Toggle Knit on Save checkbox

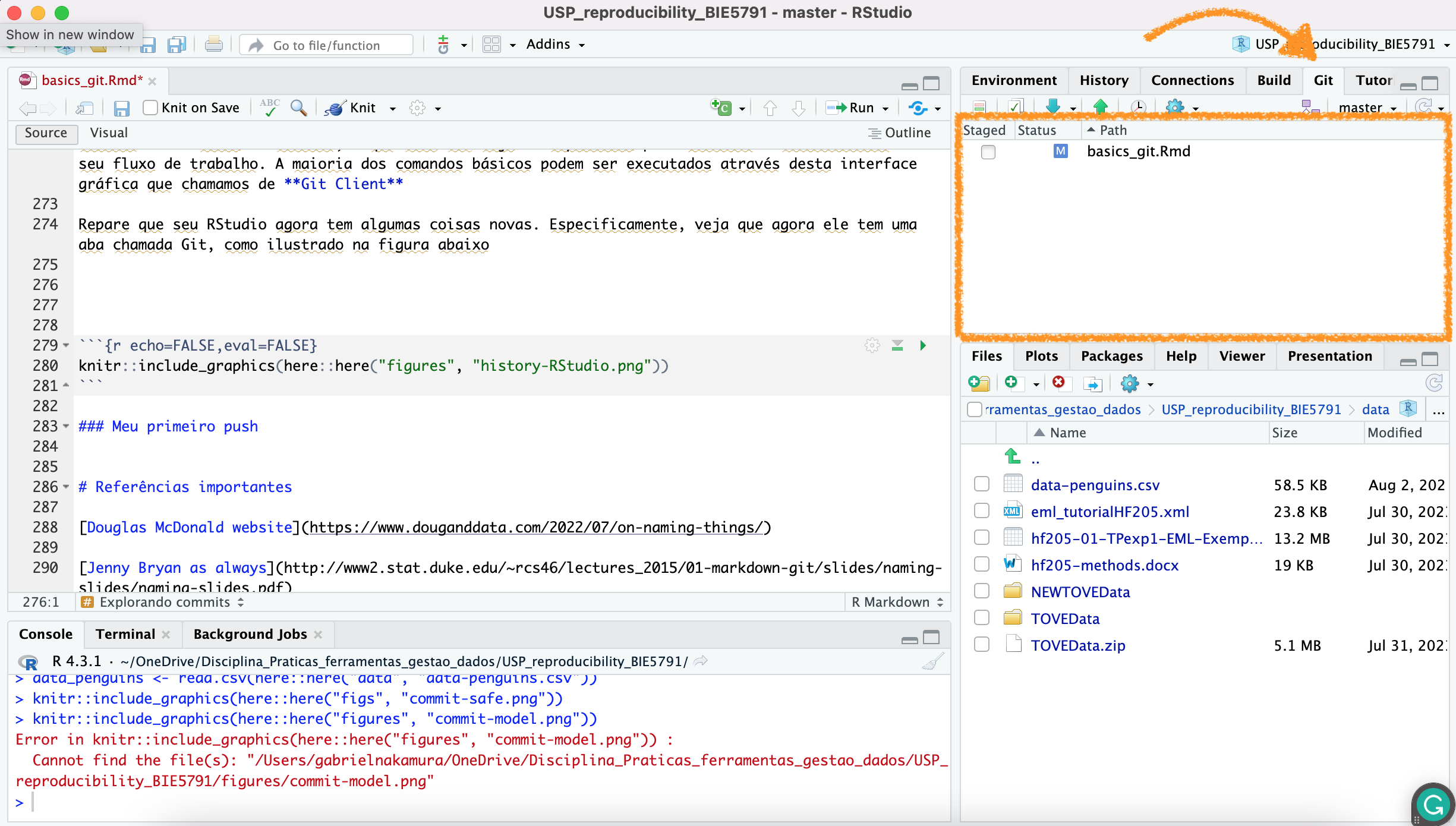150,108
